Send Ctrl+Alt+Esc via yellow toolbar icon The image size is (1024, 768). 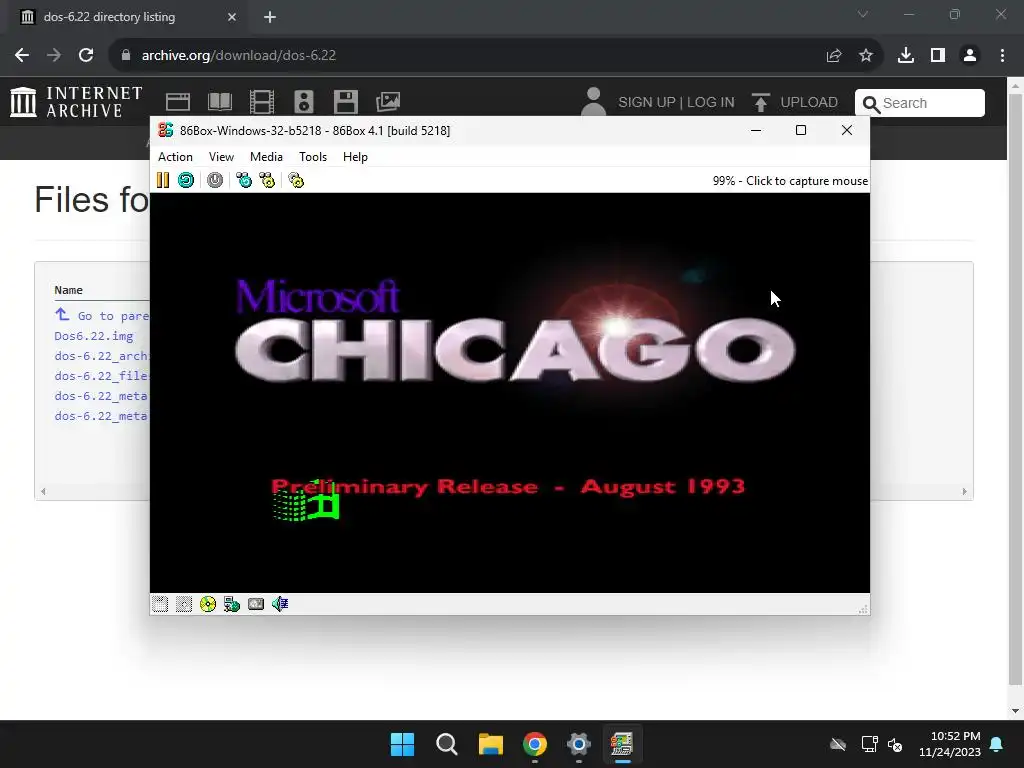(267, 180)
